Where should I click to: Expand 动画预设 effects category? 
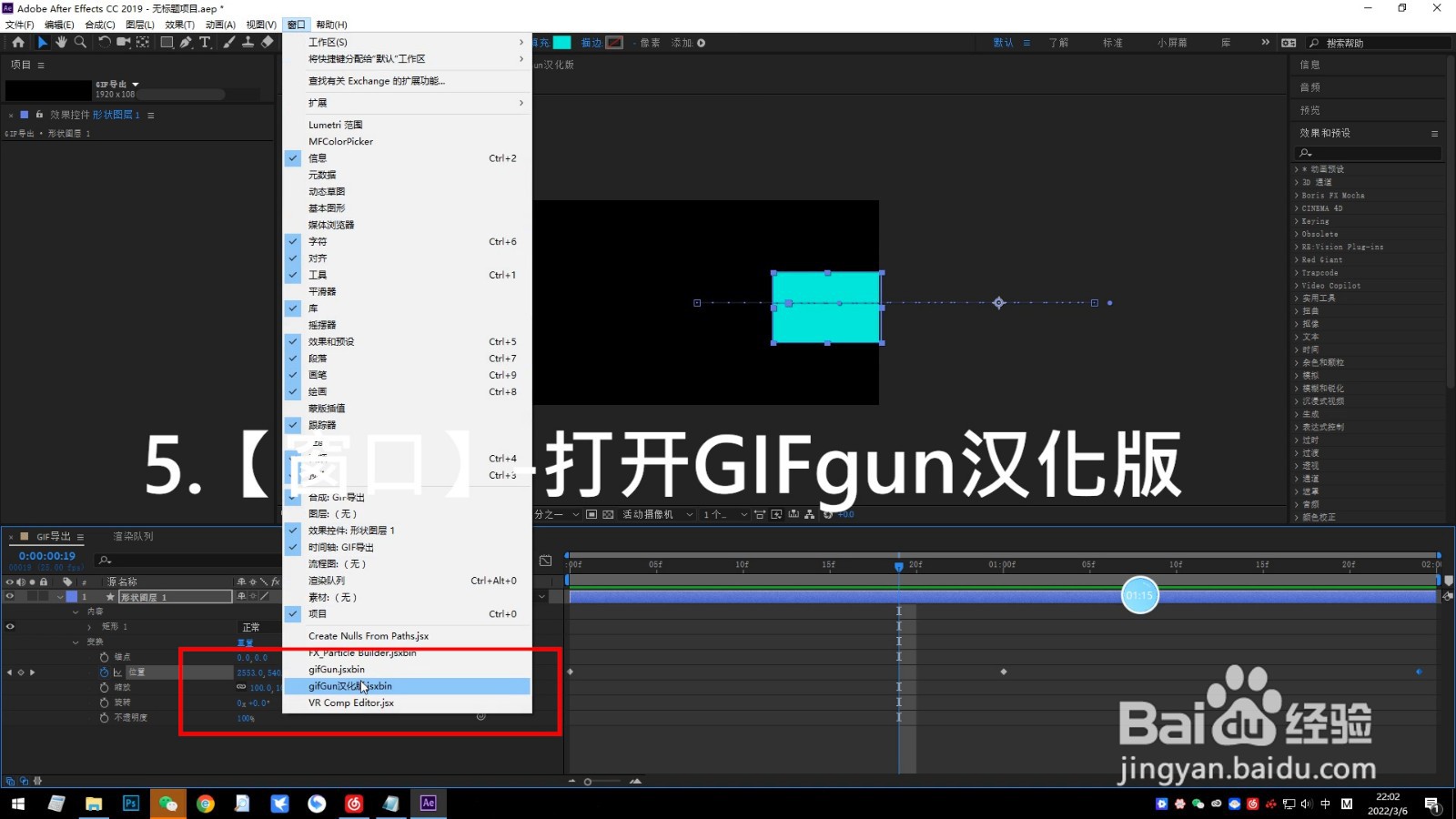[x=1297, y=169]
